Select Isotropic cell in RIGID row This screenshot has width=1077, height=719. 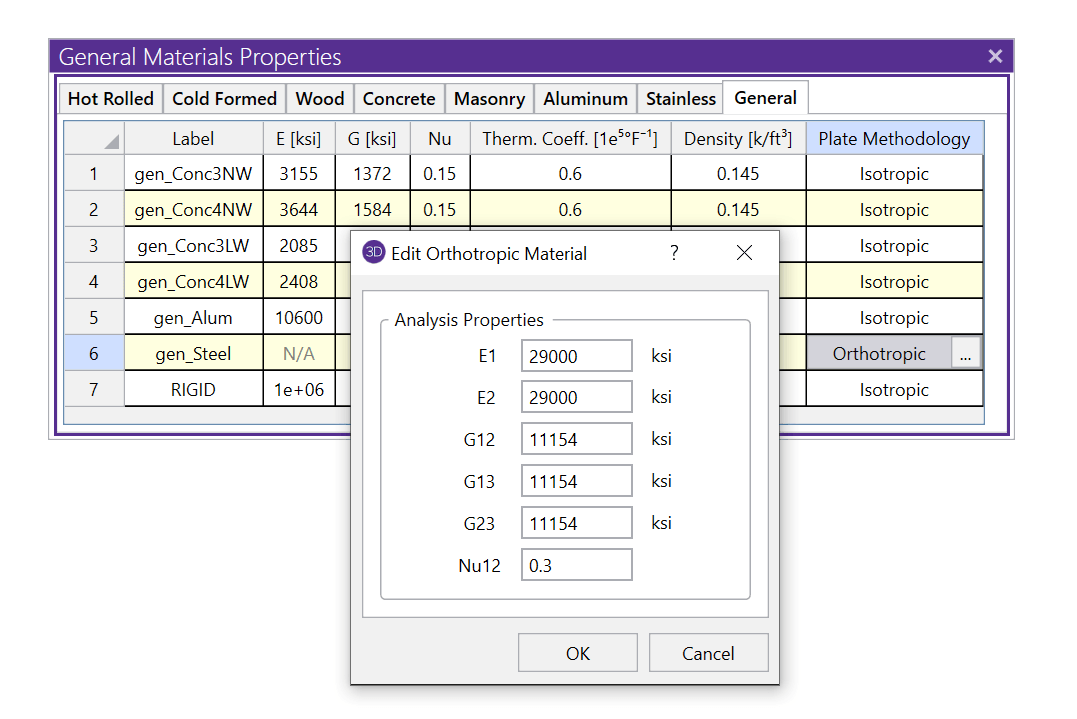[894, 390]
